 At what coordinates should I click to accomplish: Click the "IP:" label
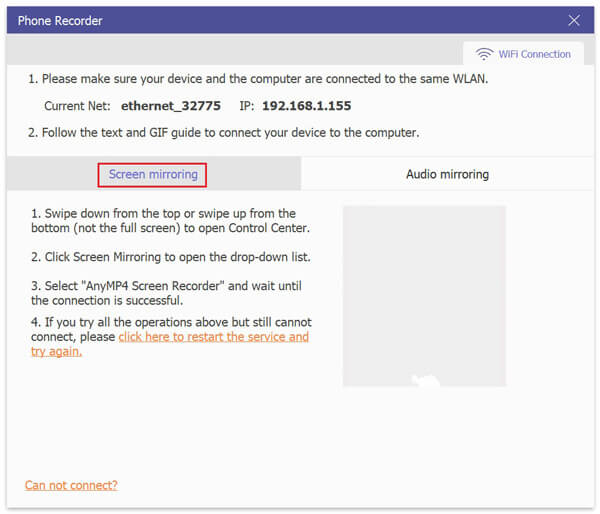[x=247, y=105]
